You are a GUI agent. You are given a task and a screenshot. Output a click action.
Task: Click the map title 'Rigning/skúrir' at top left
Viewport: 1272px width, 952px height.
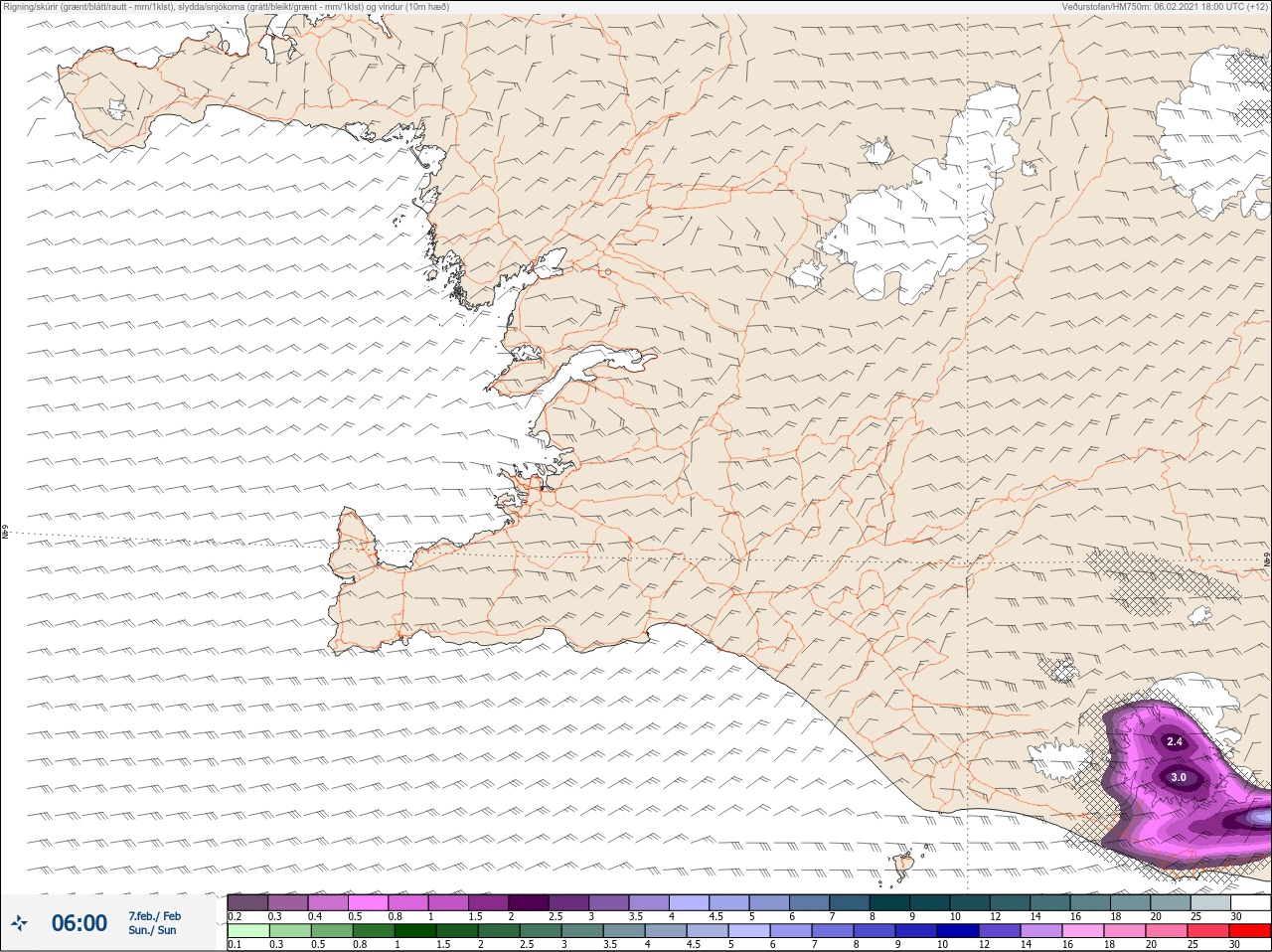30,7
